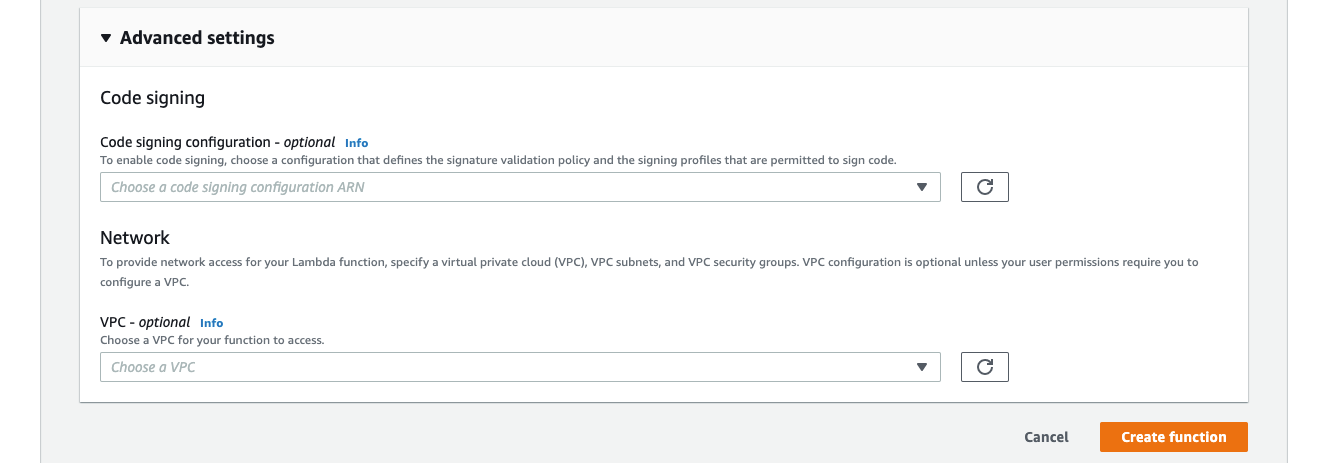Image resolution: width=1328 pixels, height=463 pixels.
Task: Focus the 'Choose a VPC' placeholder text
Action: click(x=153, y=367)
